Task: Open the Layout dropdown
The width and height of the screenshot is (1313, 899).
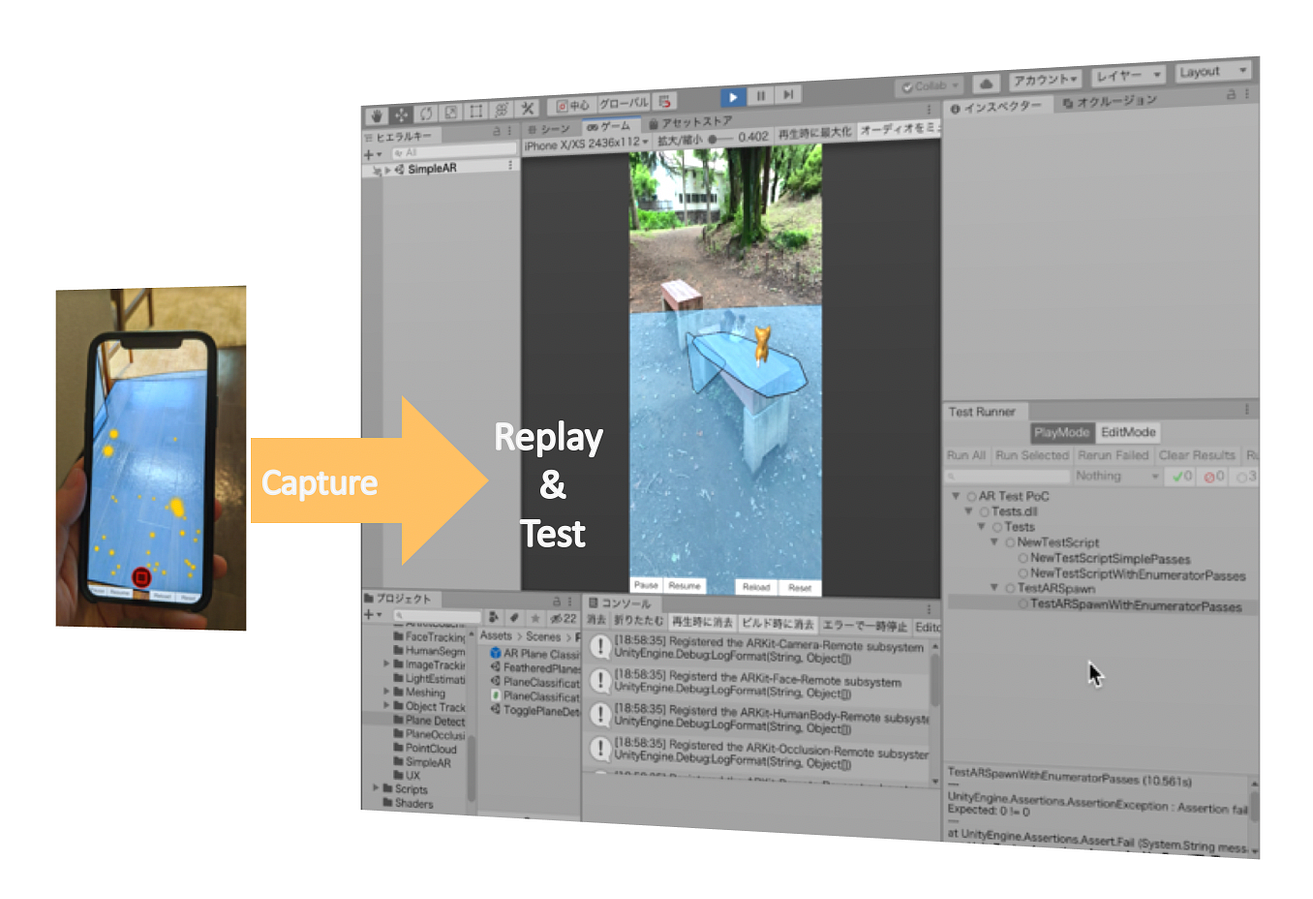Action: 1213,71
